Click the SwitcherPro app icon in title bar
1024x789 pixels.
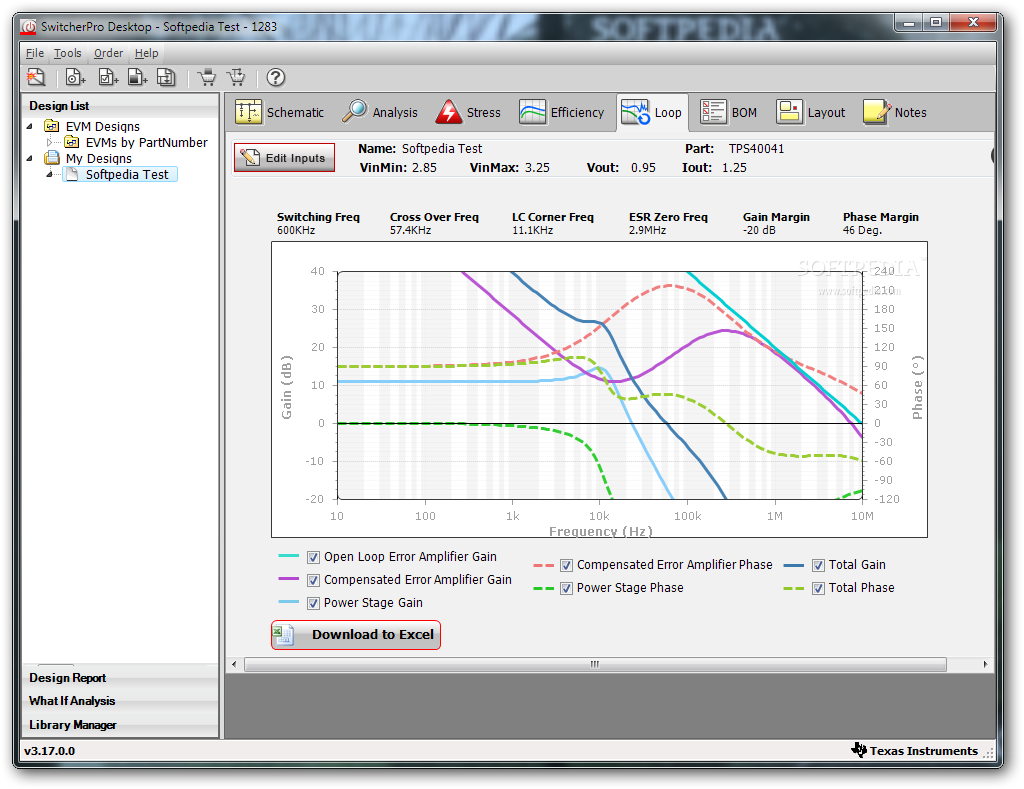pos(28,27)
